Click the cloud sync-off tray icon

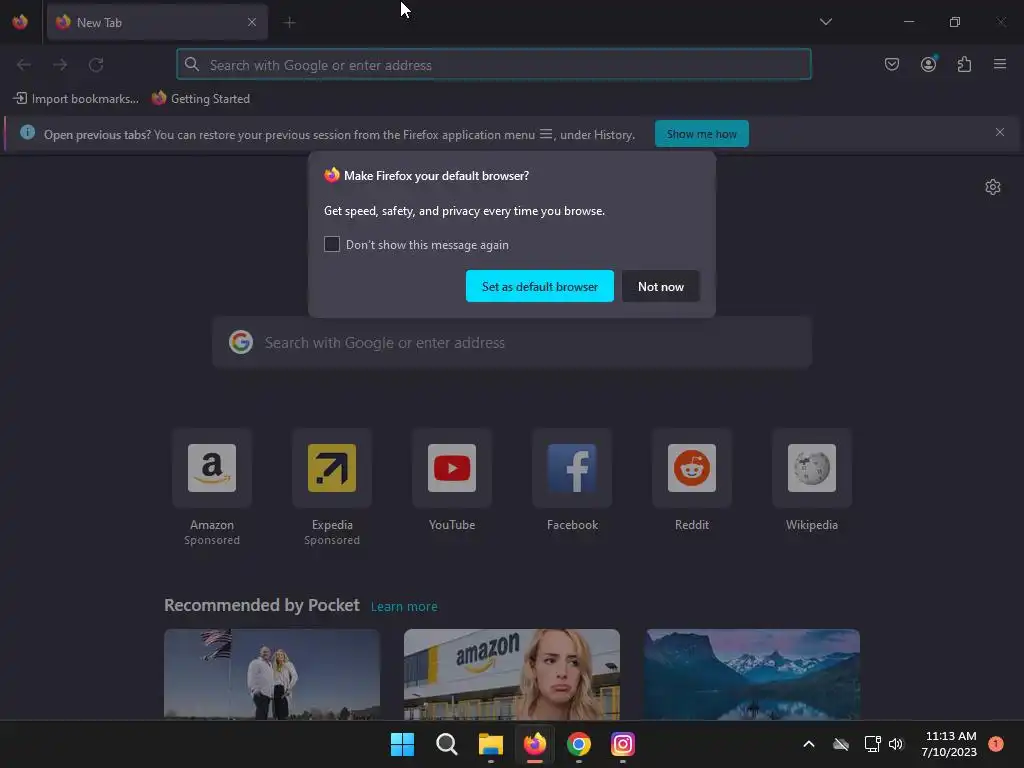[x=841, y=744]
